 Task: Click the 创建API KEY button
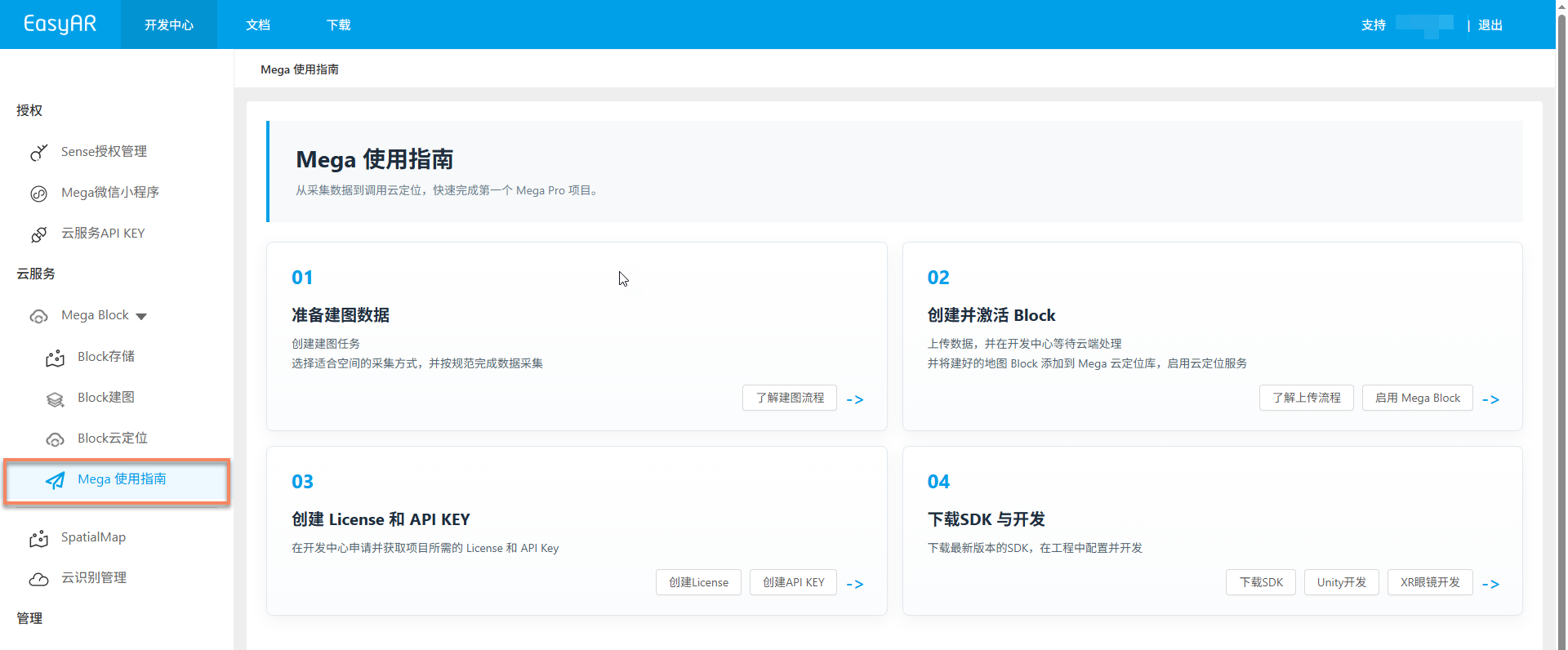pyautogui.click(x=794, y=582)
